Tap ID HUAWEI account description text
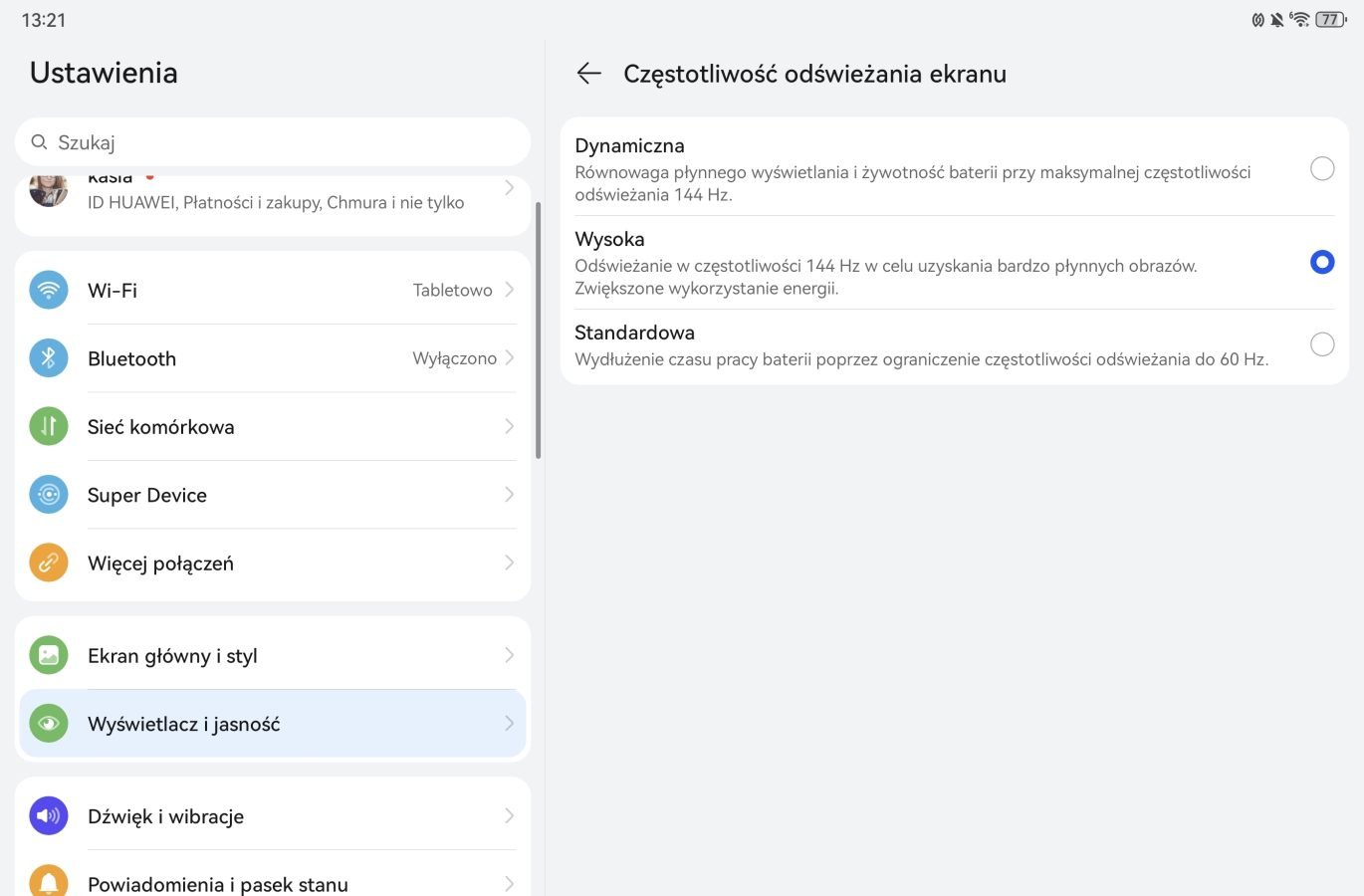The height and width of the screenshot is (896, 1364). 276,202
